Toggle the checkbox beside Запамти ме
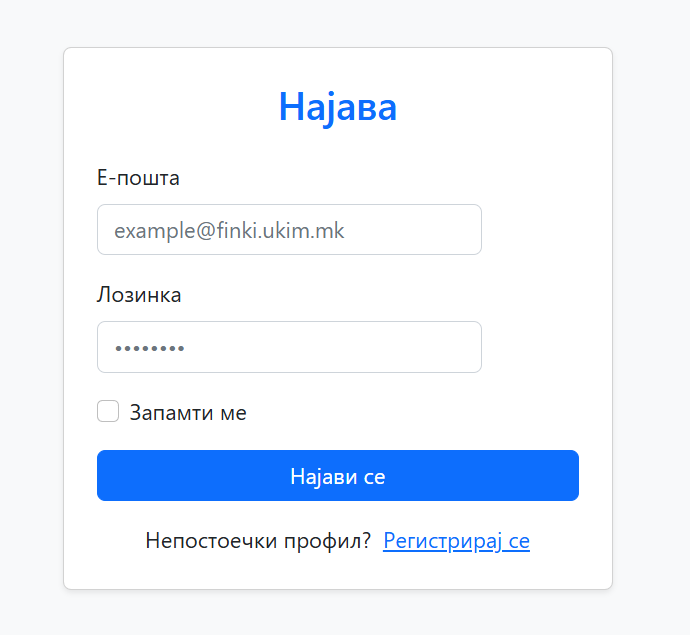The width and height of the screenshot is (690, 635). tap(108, 412)
